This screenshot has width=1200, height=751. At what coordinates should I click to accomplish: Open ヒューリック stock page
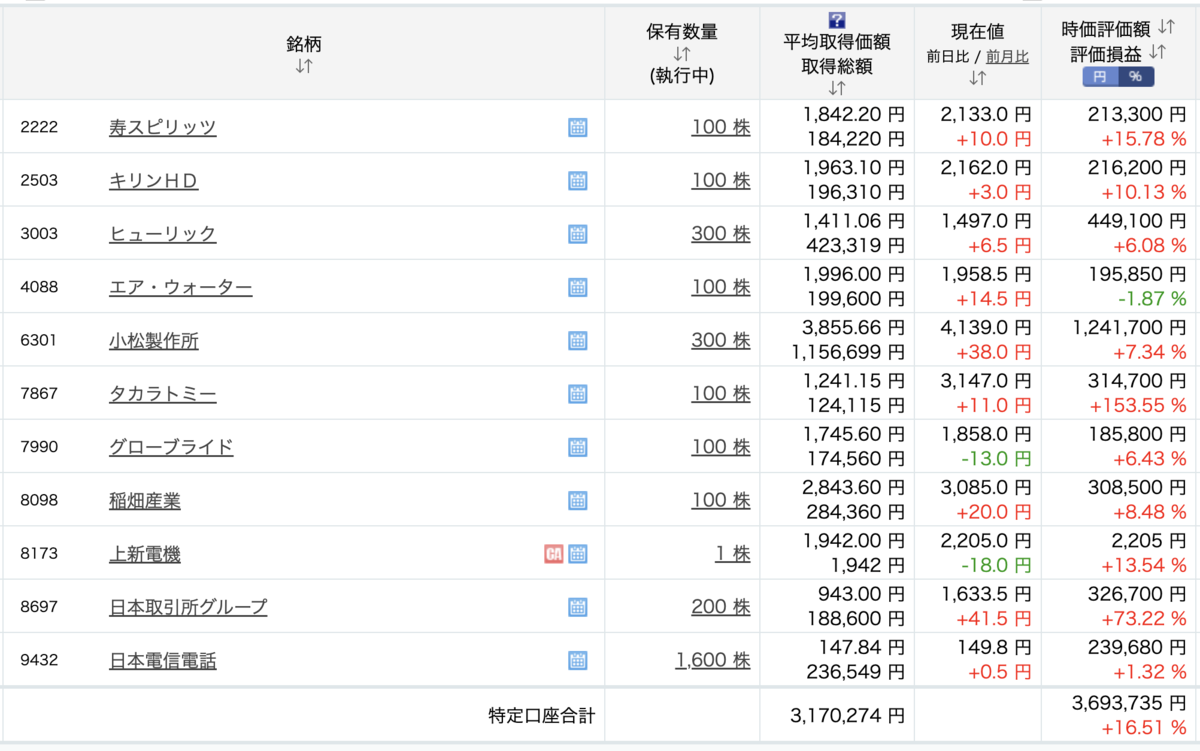(162, 234)
